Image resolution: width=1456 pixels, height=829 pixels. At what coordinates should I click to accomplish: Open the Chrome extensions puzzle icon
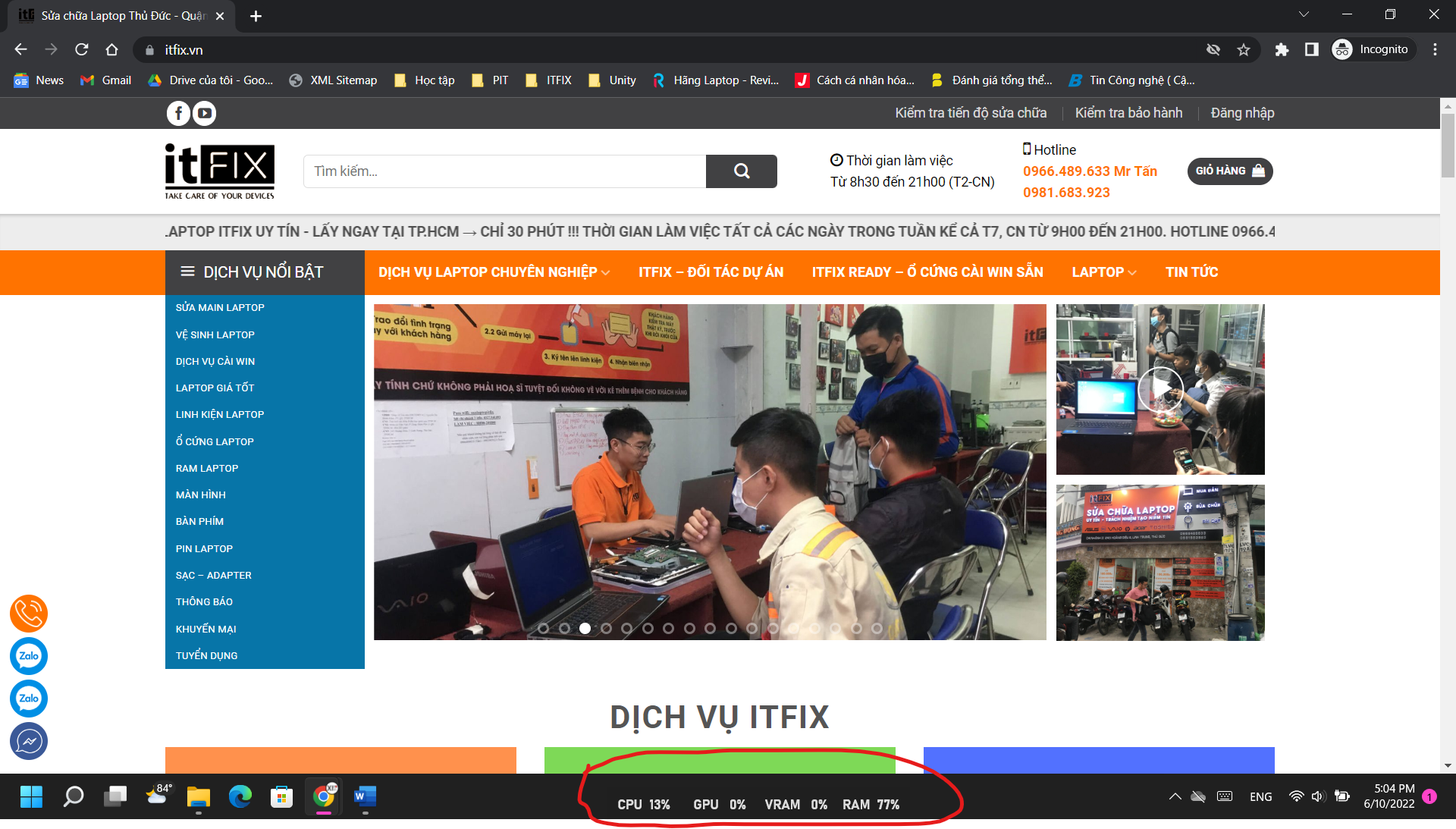(x=1282, y=49)
